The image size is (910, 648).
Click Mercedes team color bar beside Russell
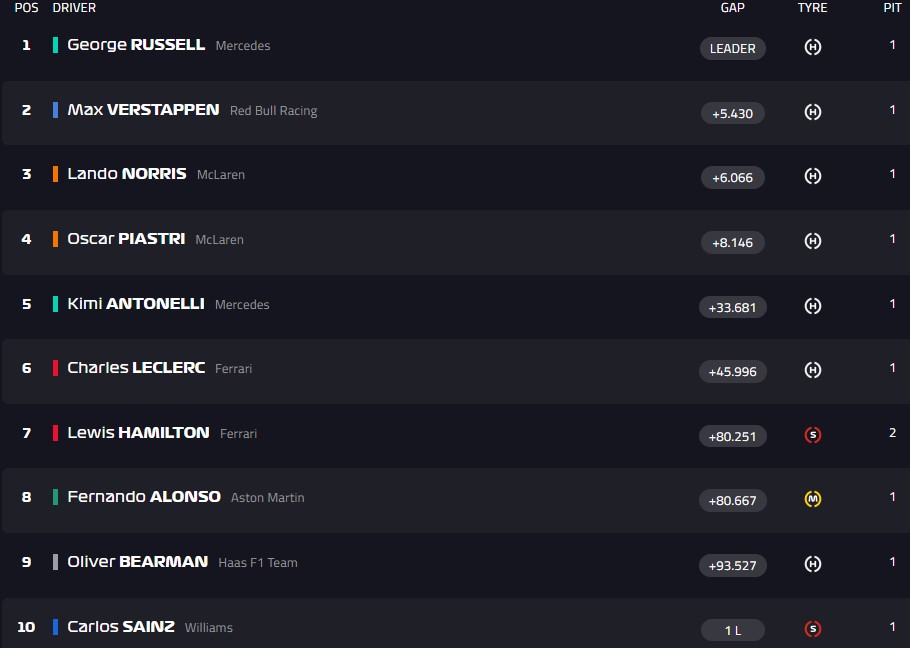point(56,45)
